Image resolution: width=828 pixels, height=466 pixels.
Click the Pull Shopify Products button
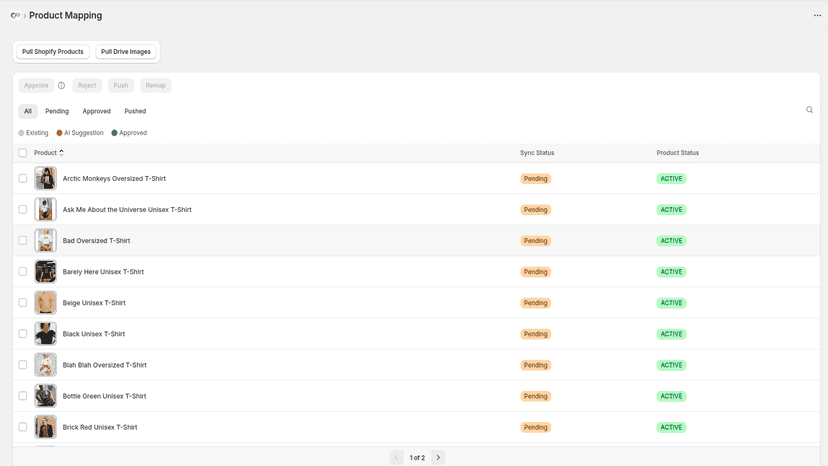coord(53,52)
